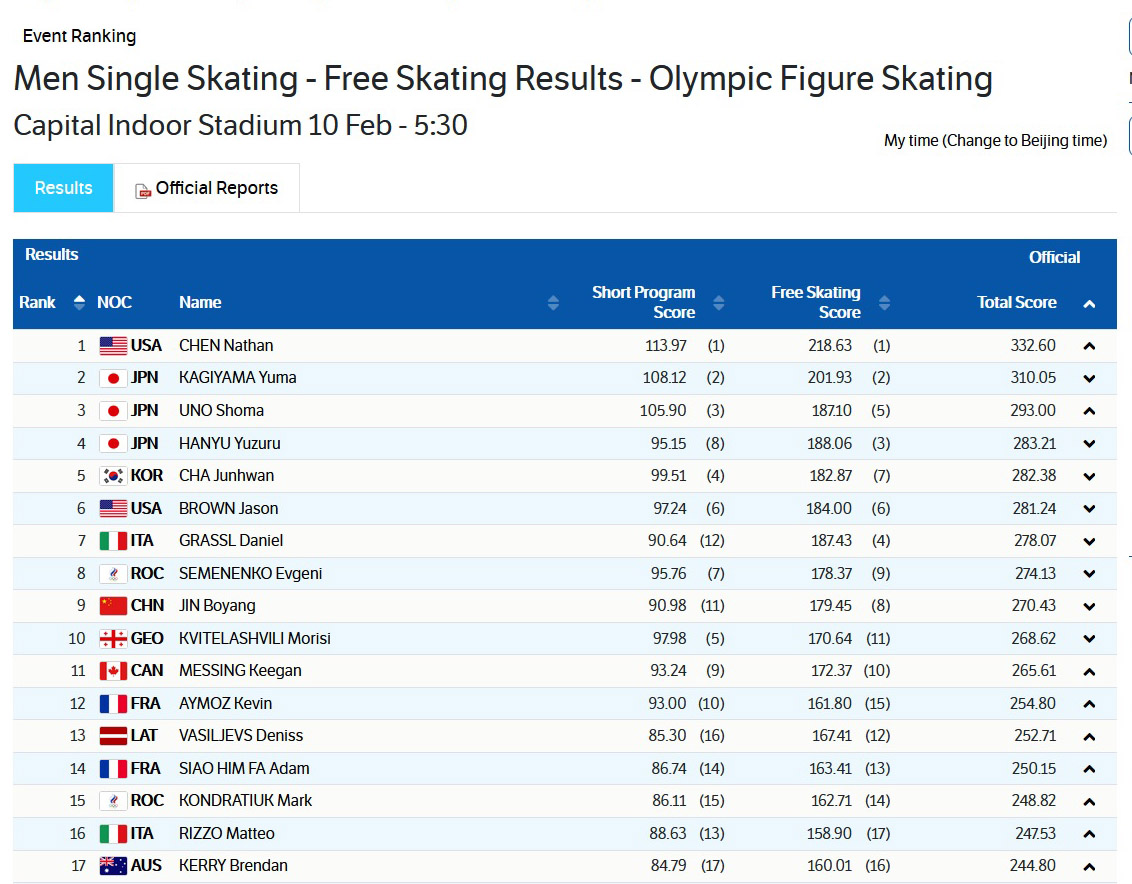Select the JIN Boyang name entry
1132x884 pixels.
click(x=217, y=606)
